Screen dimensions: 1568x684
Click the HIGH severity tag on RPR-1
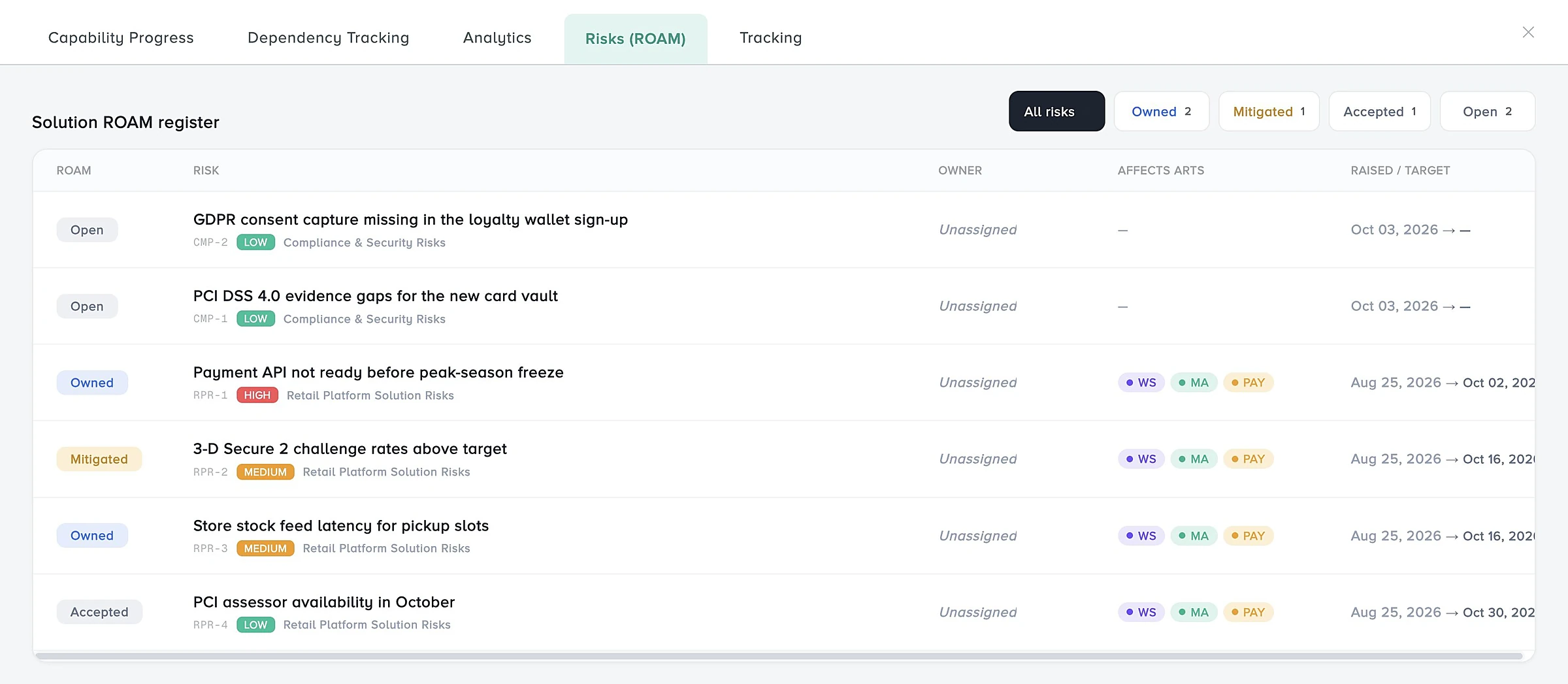[x=257, y=395]
